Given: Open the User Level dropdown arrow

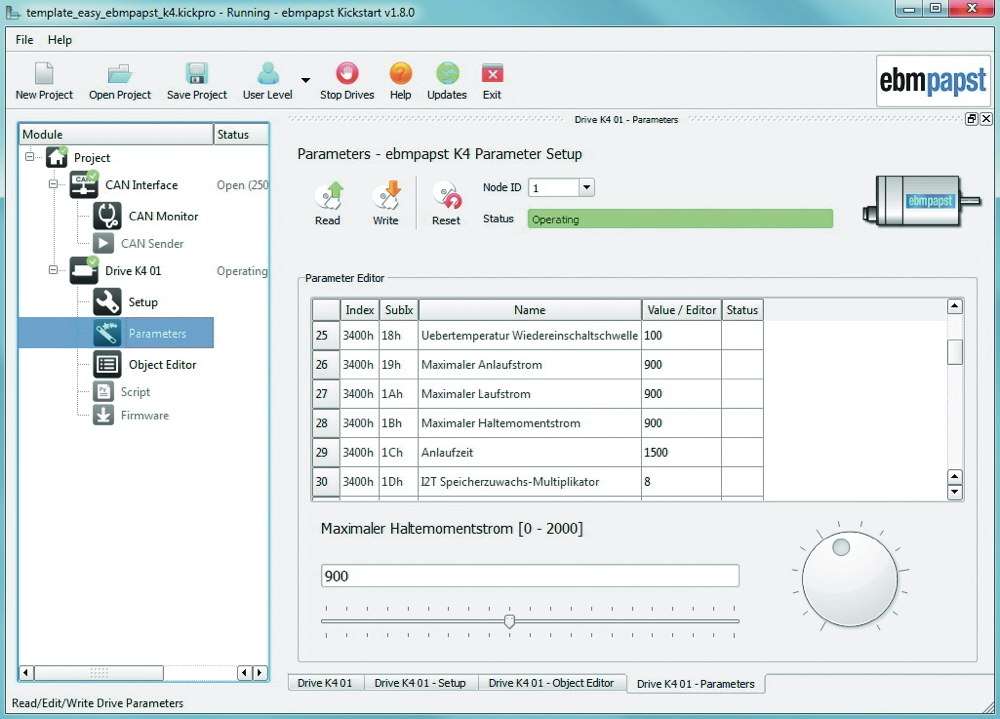Looking at the screenshot, I should 305,80.
